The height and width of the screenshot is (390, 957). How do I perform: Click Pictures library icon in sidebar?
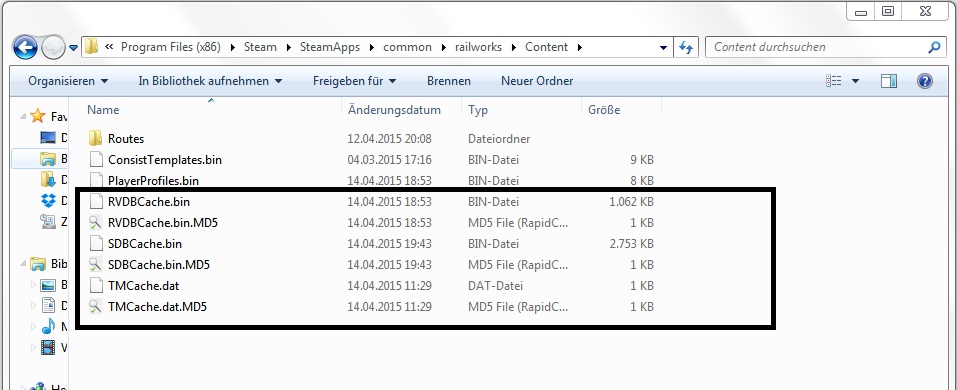pos(48,285)
